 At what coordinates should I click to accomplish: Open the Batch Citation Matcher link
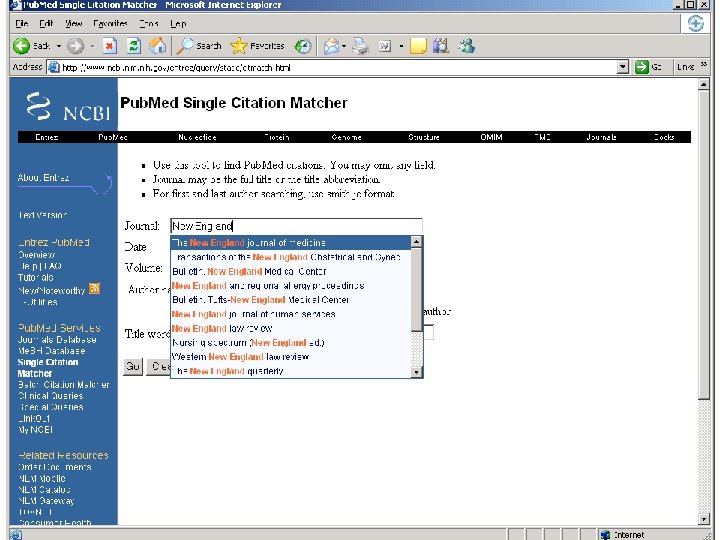point(63,384)
